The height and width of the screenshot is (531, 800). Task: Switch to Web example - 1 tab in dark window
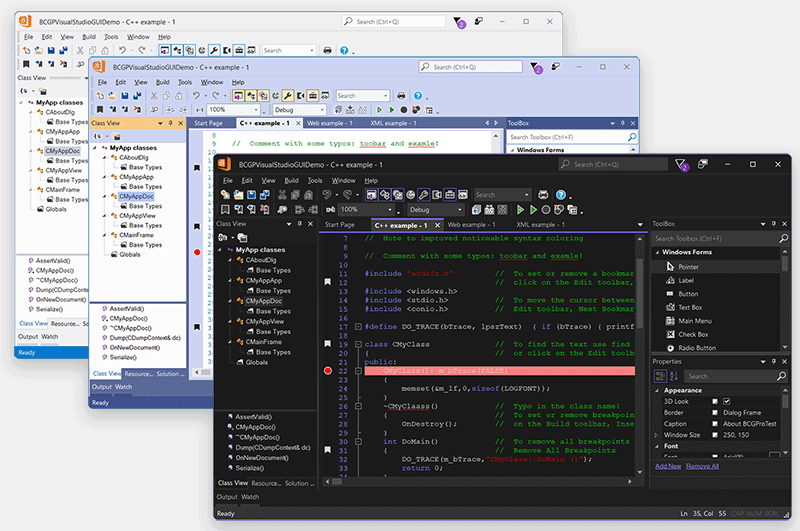471,224
